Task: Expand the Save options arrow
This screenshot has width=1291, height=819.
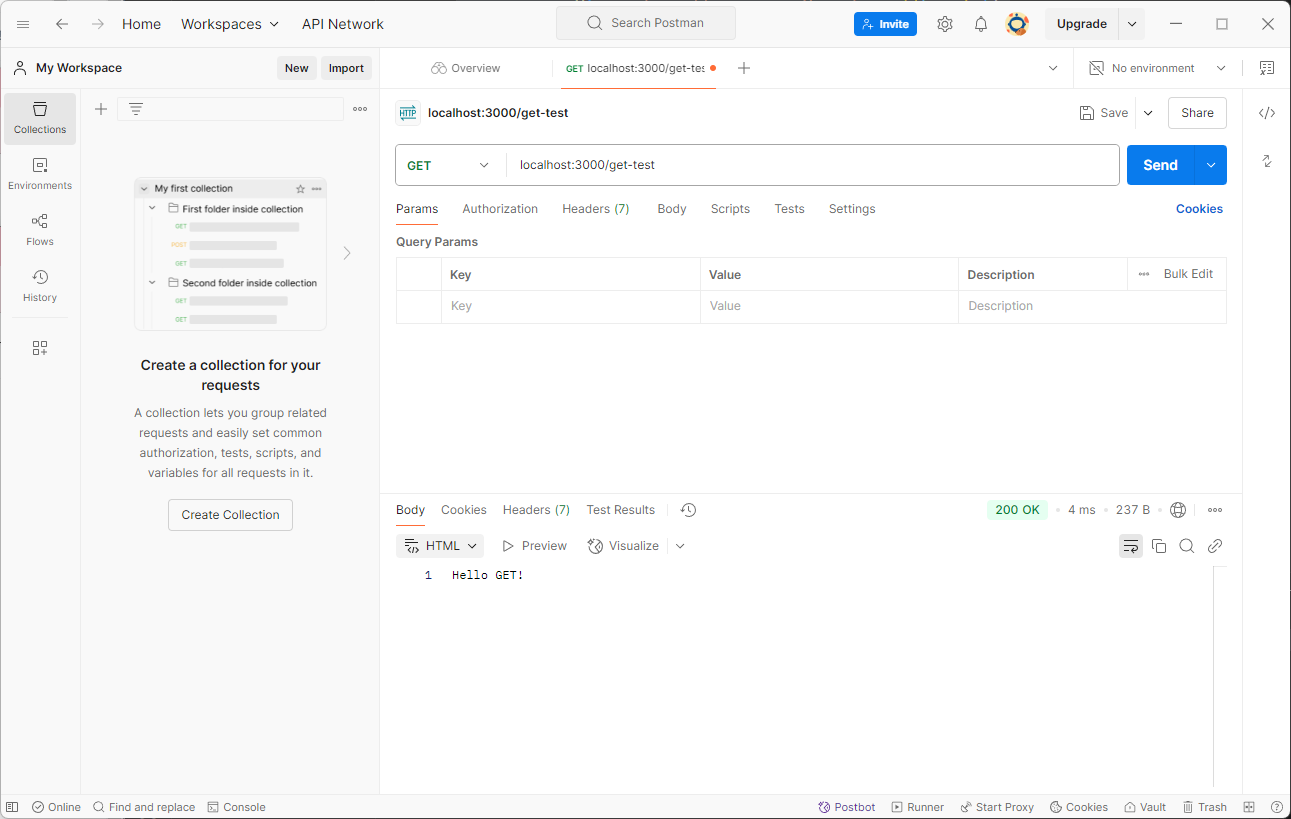Action: tap(1148, 113)
